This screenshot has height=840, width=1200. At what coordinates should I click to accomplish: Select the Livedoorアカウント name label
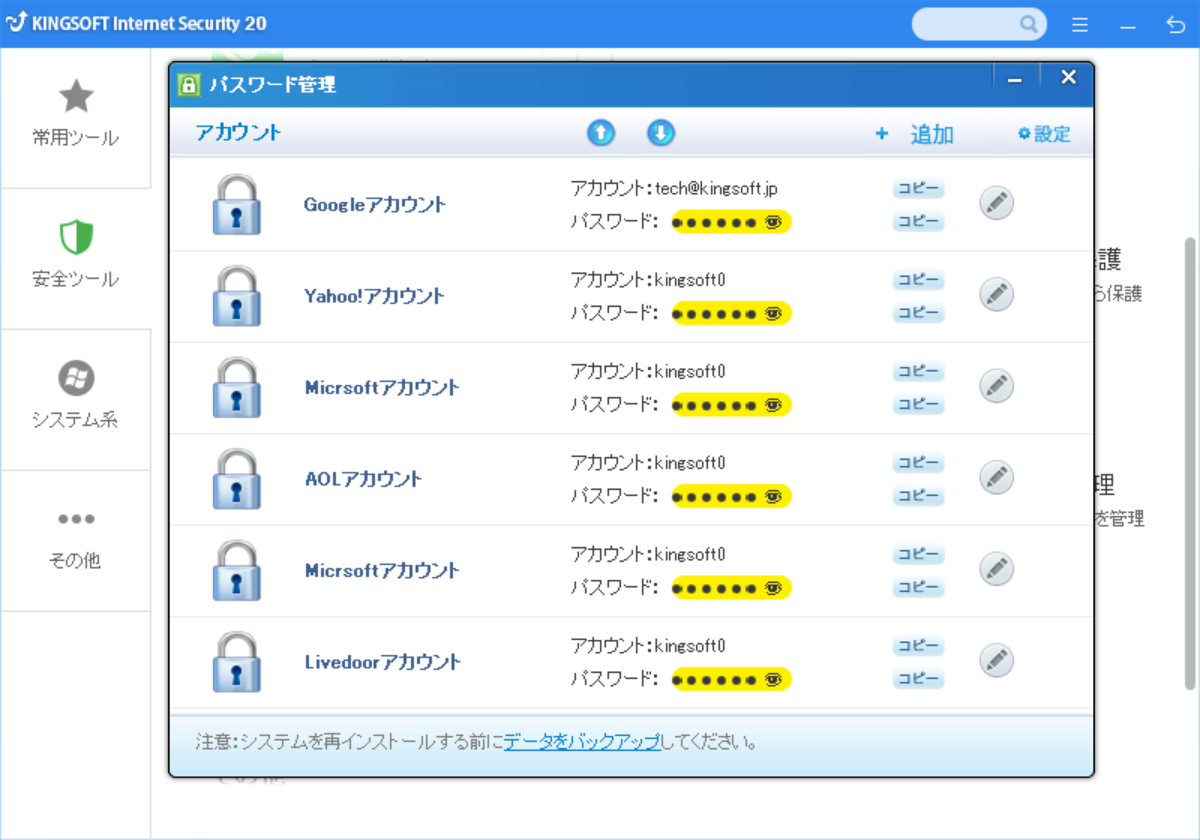pyautogui.click(x=383, y=662)
